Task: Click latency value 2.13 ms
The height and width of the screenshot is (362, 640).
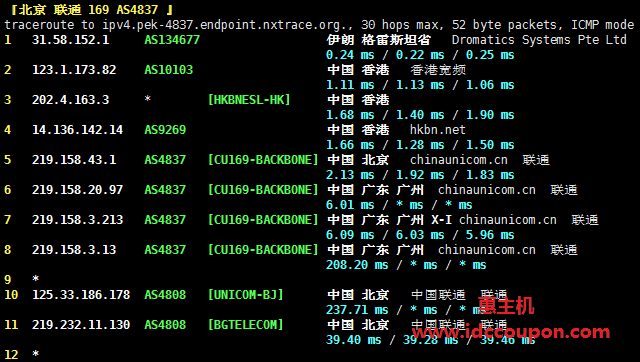Action: tap(350, 175)
